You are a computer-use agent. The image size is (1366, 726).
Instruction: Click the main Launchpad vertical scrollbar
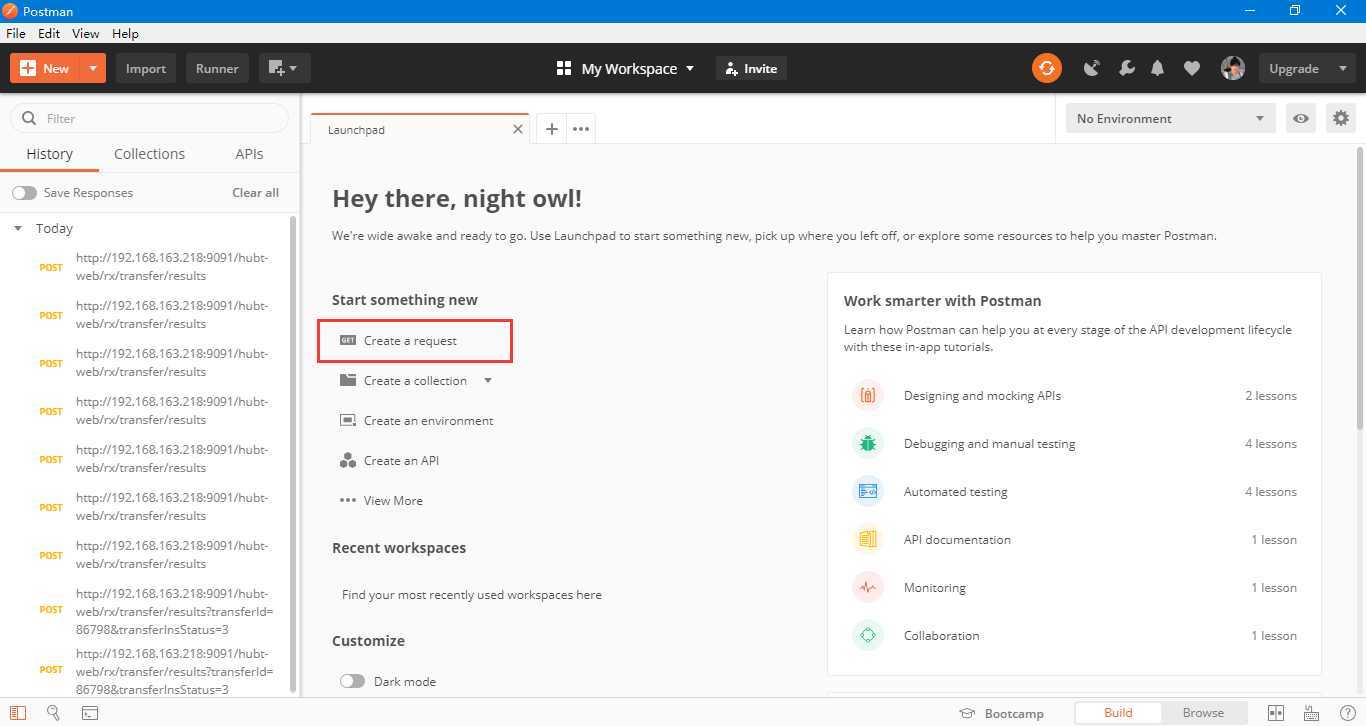(x=1360, y=288)
